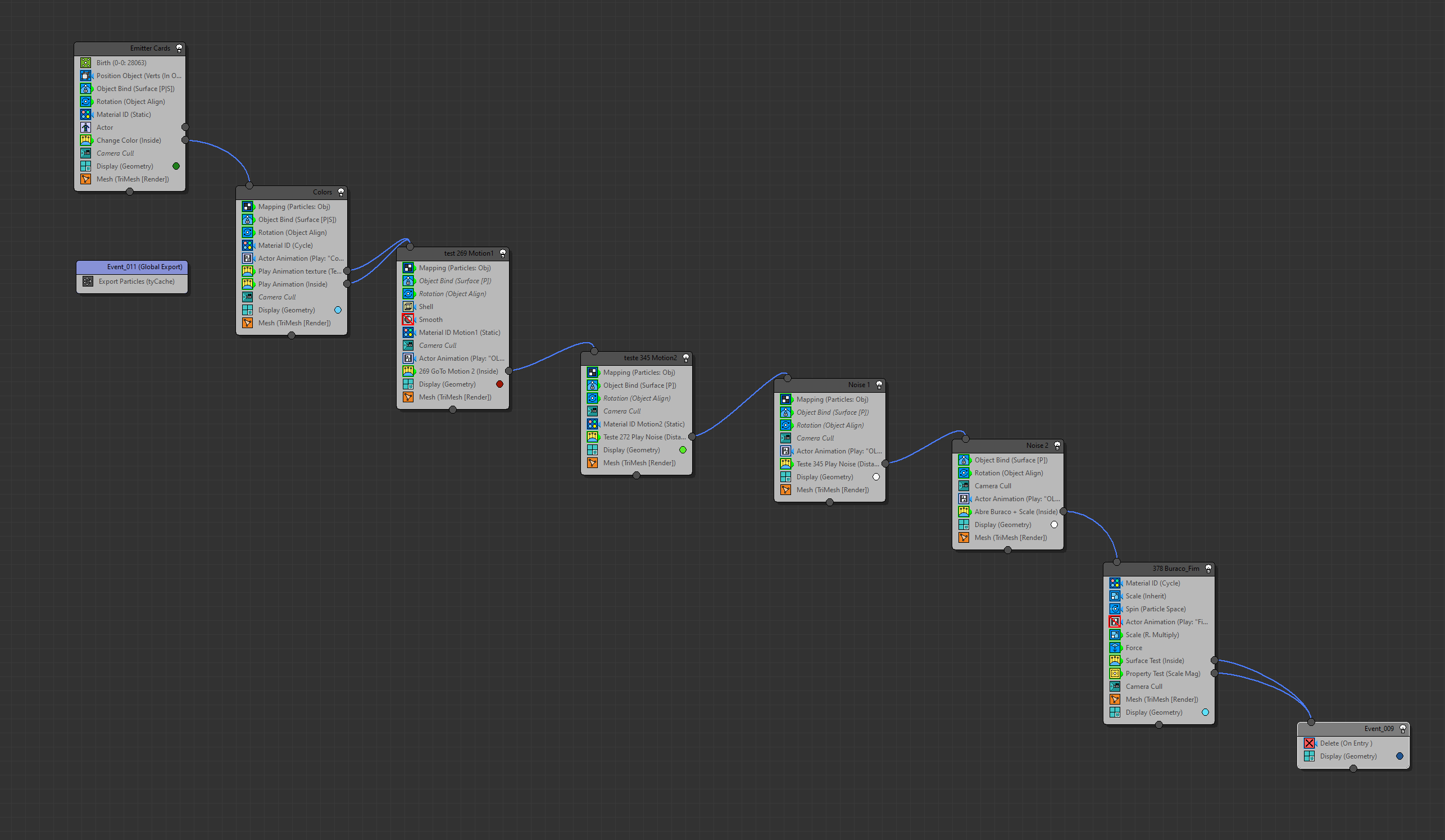This screenshot has height=840, width=1445.
Task: Toggle the lightbulb on Colors event
Action: (x=340, y=192)
